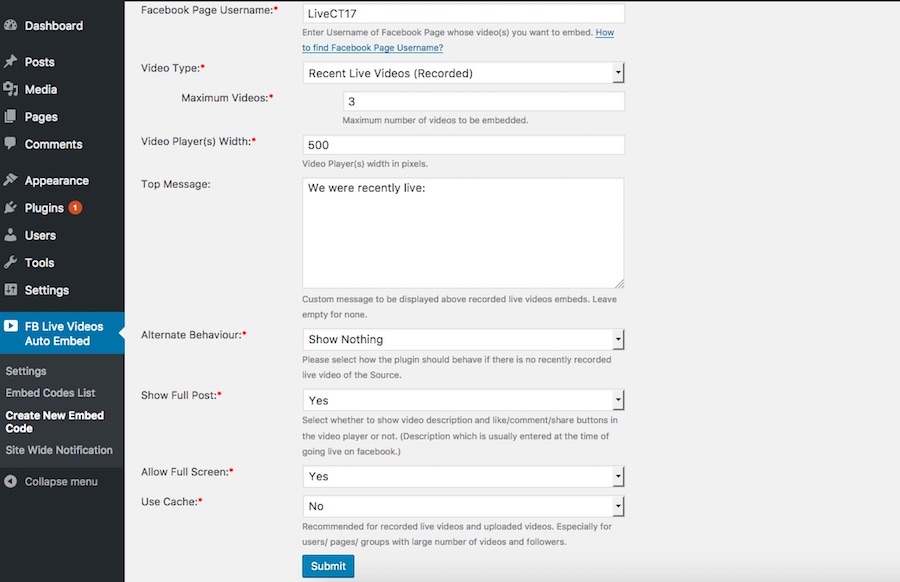Expand the Alternate Behaviour dropdown
900x582 pixels.
[464, 339]
